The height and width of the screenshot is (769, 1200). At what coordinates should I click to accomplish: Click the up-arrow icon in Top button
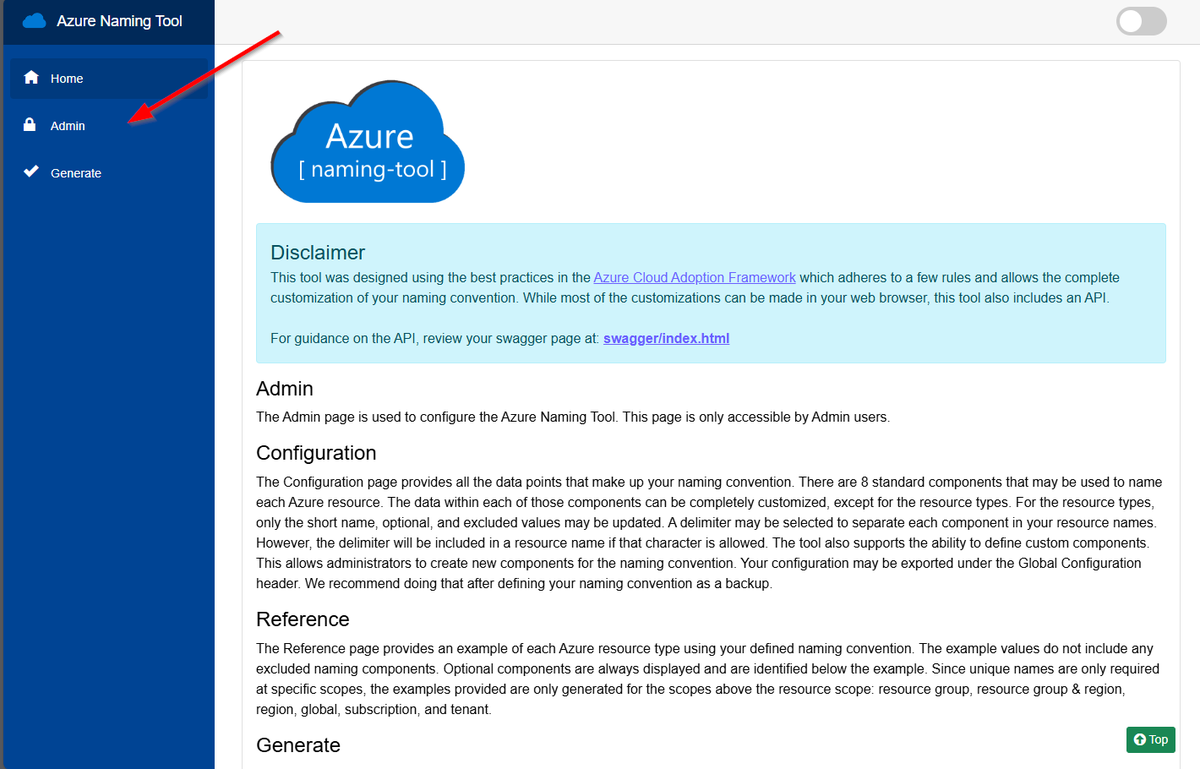point(1139,740)
